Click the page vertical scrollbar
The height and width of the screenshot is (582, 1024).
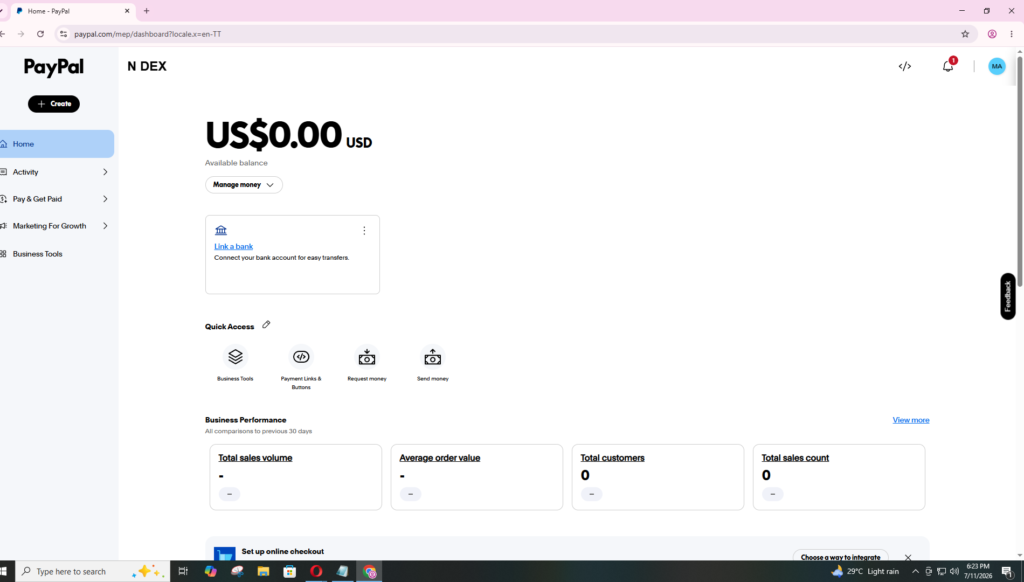click(x=1019, y=170)
